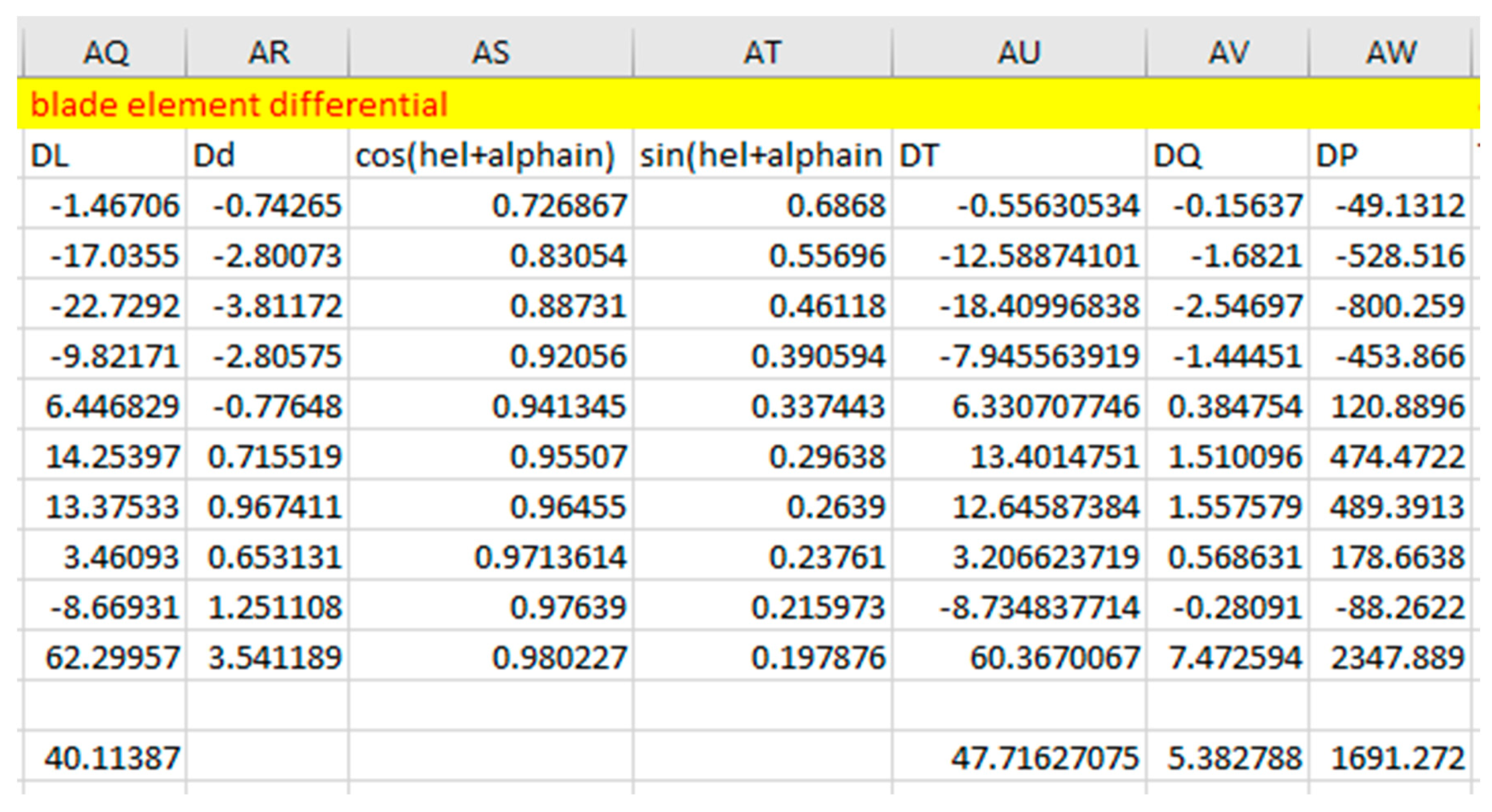
Task: Click cell with value 40.11387
Action: pos(112,758)
